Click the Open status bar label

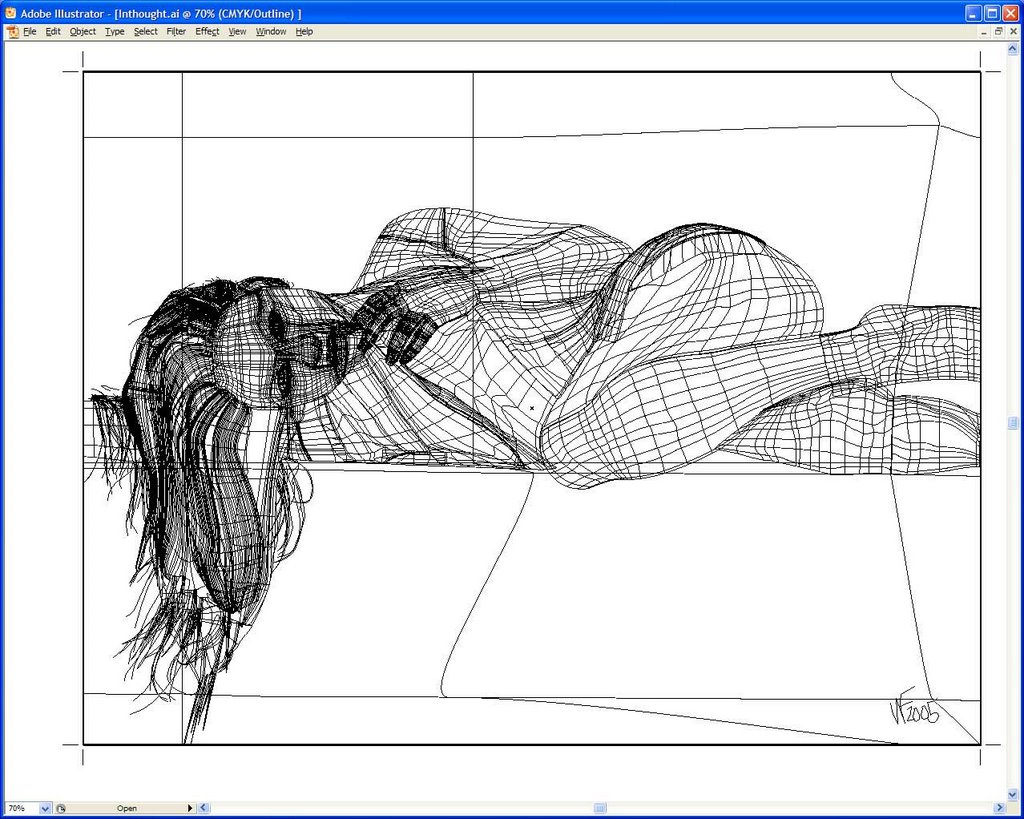(x=126, y=808)
